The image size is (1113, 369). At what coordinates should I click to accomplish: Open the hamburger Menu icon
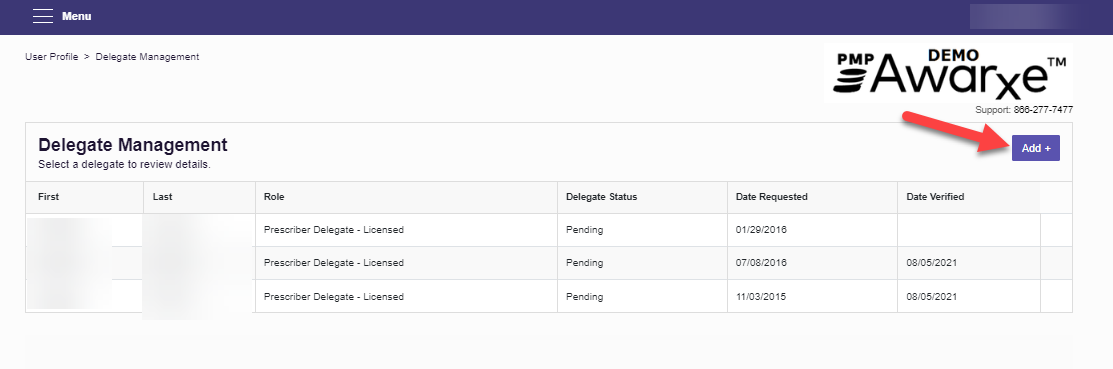pyautogui.click(x=43, y=16)
